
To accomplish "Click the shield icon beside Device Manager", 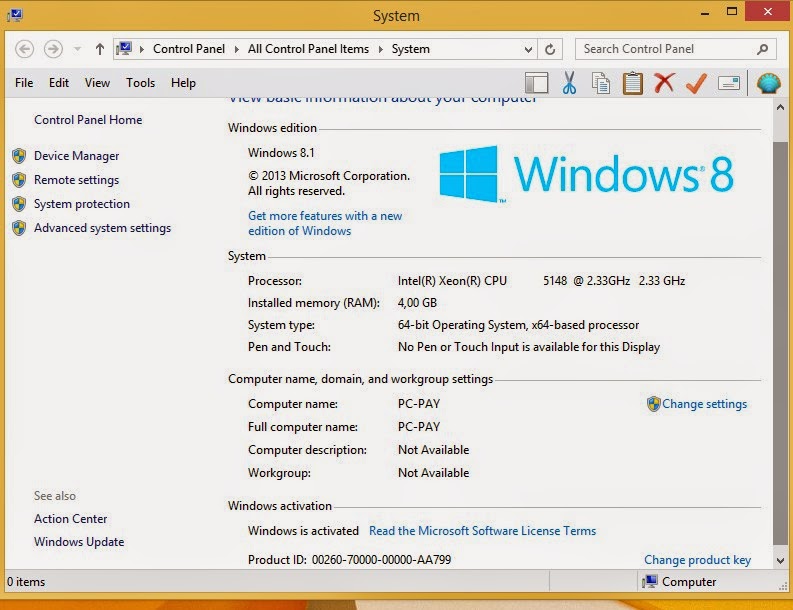I will (19, 156).
